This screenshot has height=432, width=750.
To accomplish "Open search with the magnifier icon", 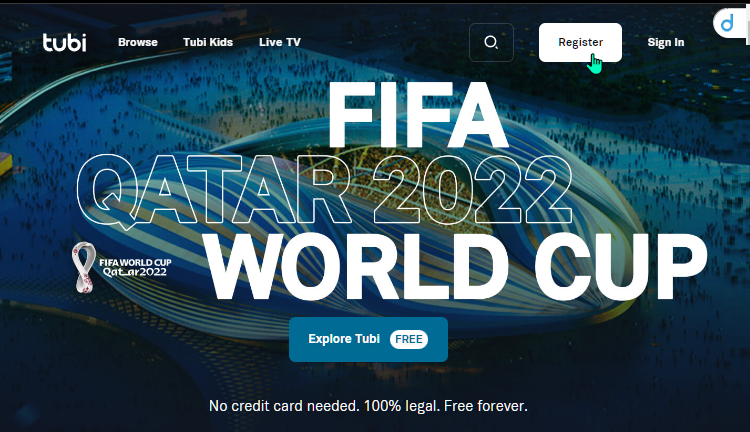I will coord(491,43).
